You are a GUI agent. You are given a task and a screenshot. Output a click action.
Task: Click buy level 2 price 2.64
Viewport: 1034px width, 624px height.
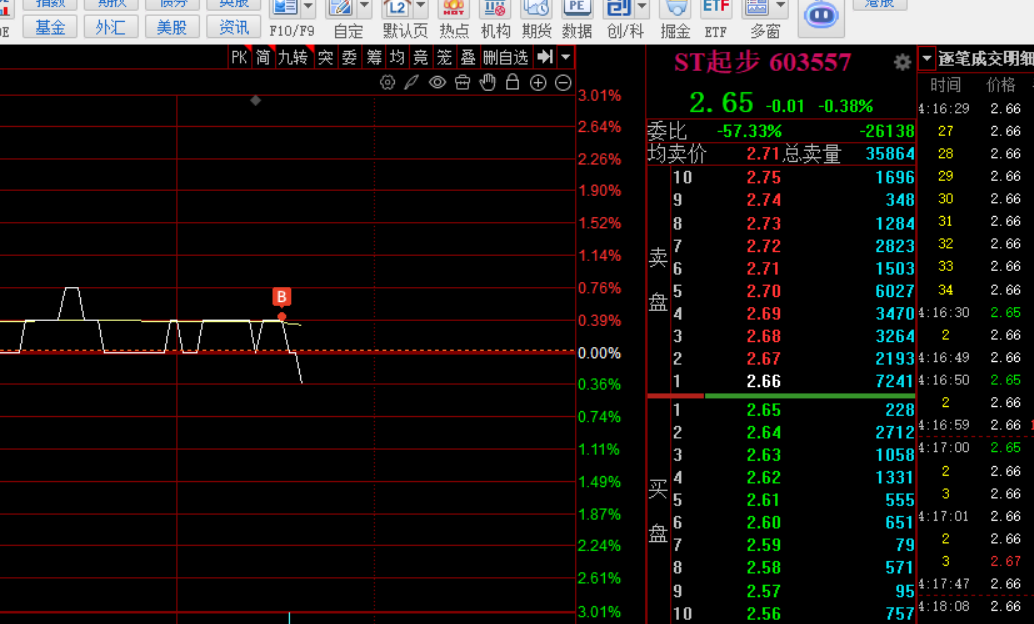(x=764, y=433)
